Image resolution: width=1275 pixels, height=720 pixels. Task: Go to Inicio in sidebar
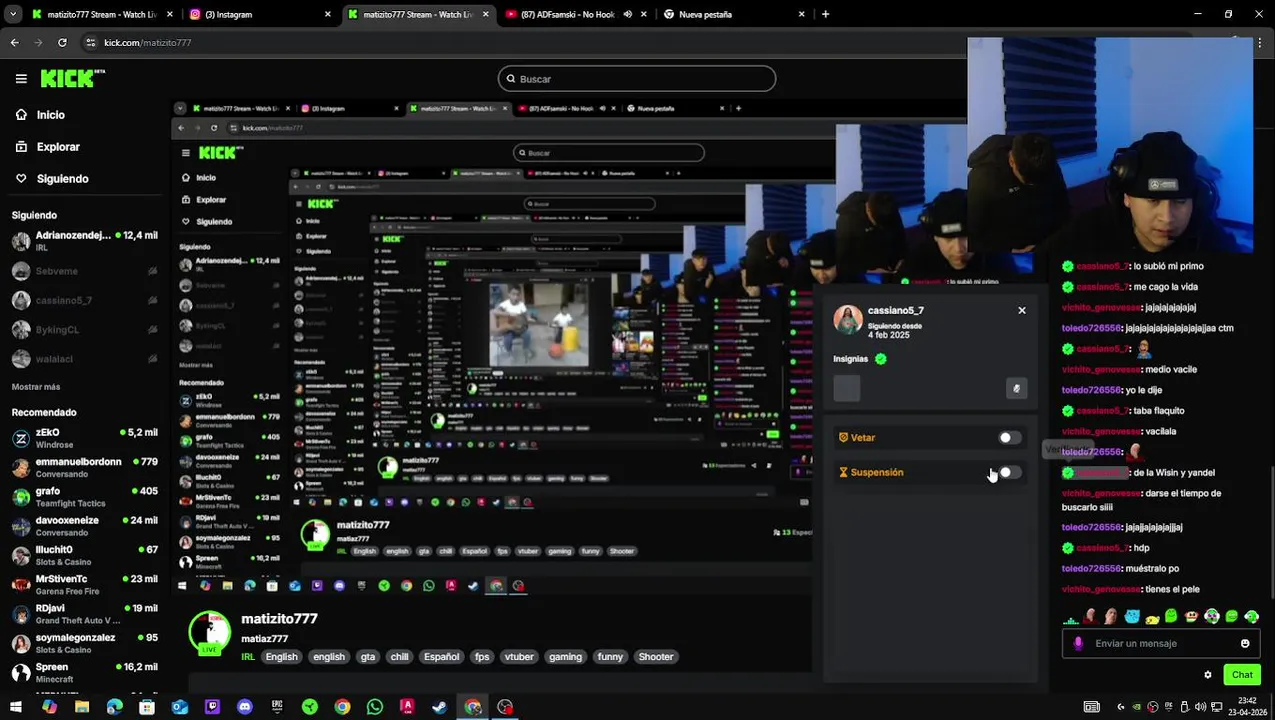50,115
